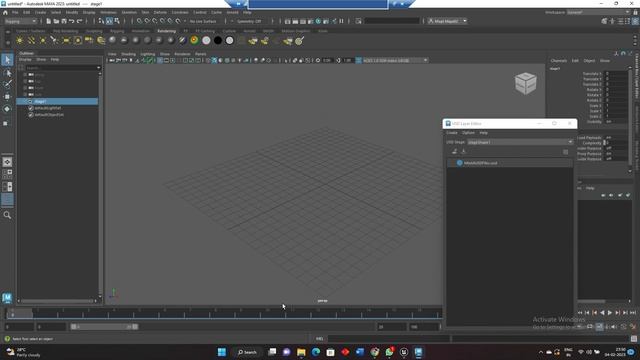The image size is (640, 360).
Task: Open the Deform menu
Action: (x=160, y=13)
